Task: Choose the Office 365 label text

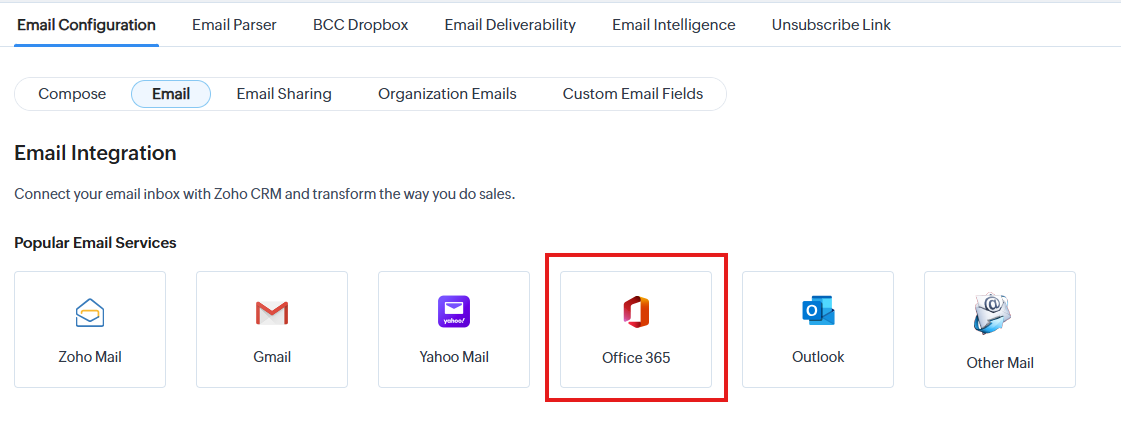Action: [636, 357]
